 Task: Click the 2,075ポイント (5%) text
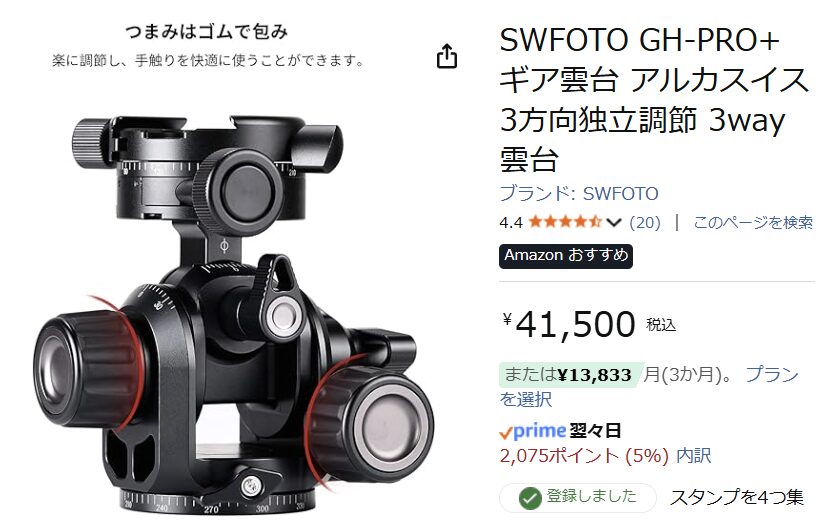click(x=584, y=456)
